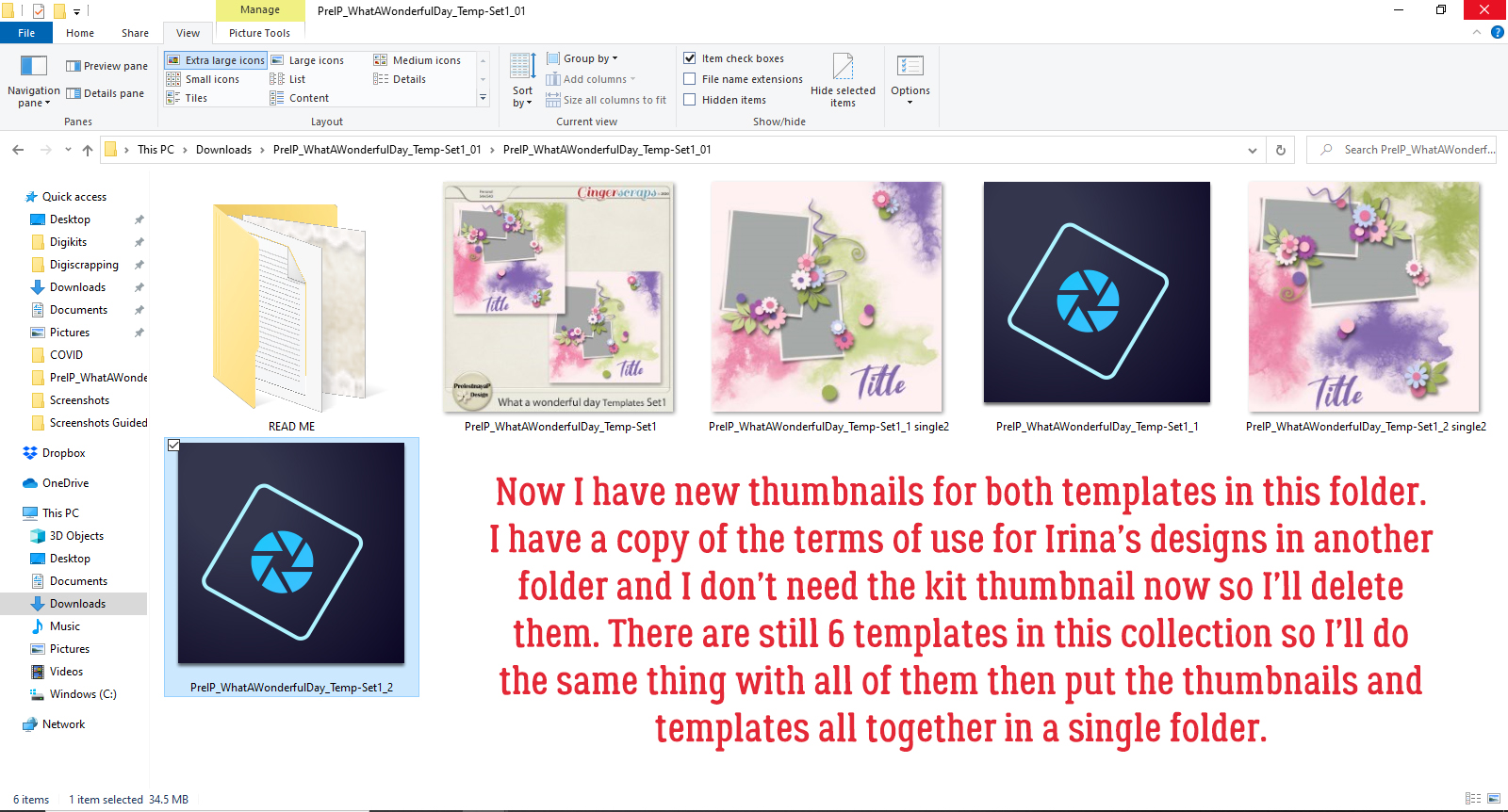Click the Manage contextual tab
The width and height of the screenshot is (1508, 812).
[x=260, y=10]
